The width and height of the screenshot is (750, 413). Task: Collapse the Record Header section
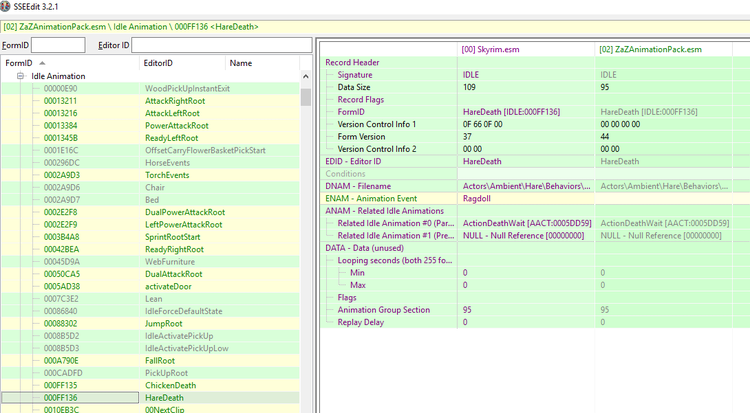[x=352, y=62]
